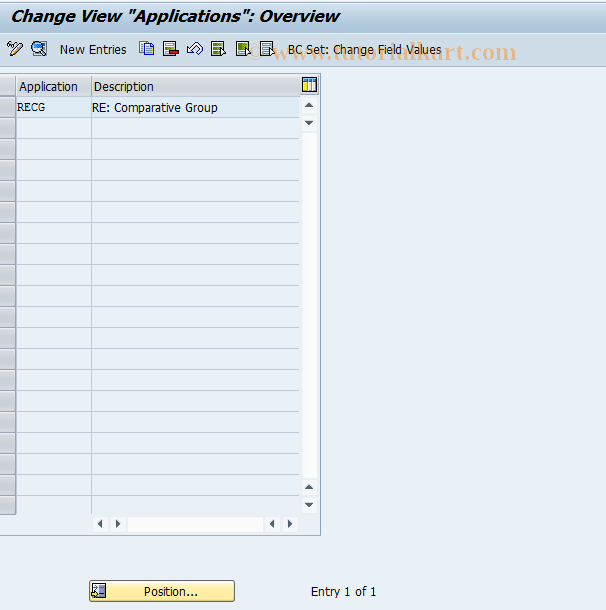
Task: Click the Select Block icon
Action: [x=243, y=49]
